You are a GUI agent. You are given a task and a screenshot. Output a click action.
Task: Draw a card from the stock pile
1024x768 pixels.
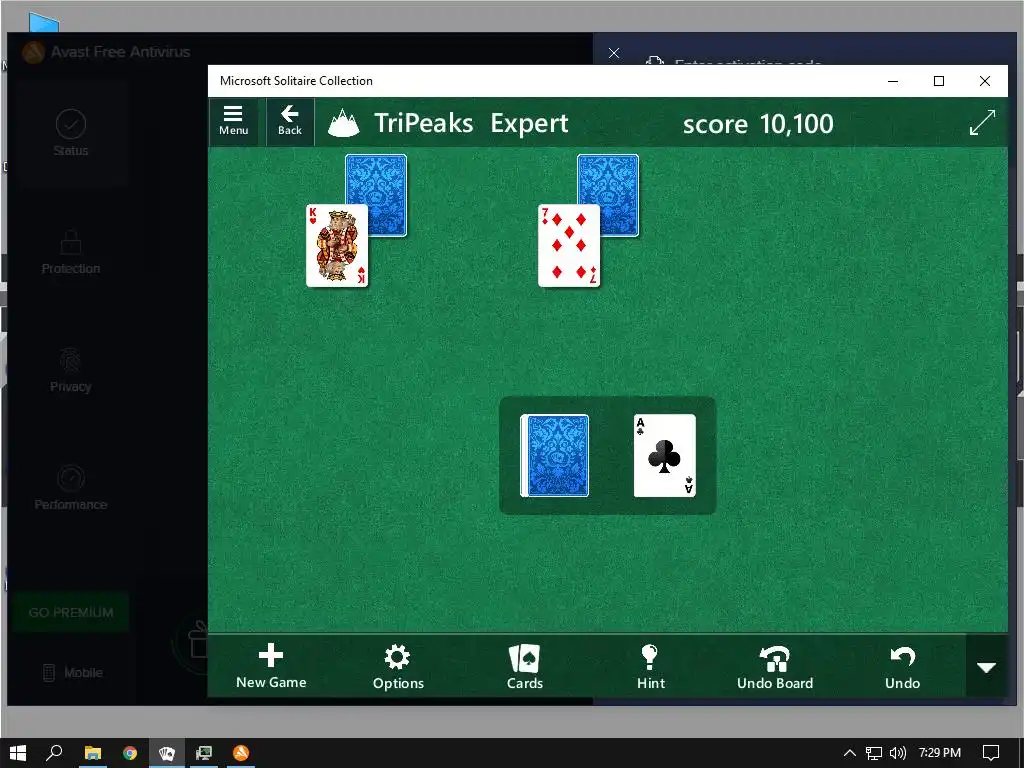[x=554, y=456]
